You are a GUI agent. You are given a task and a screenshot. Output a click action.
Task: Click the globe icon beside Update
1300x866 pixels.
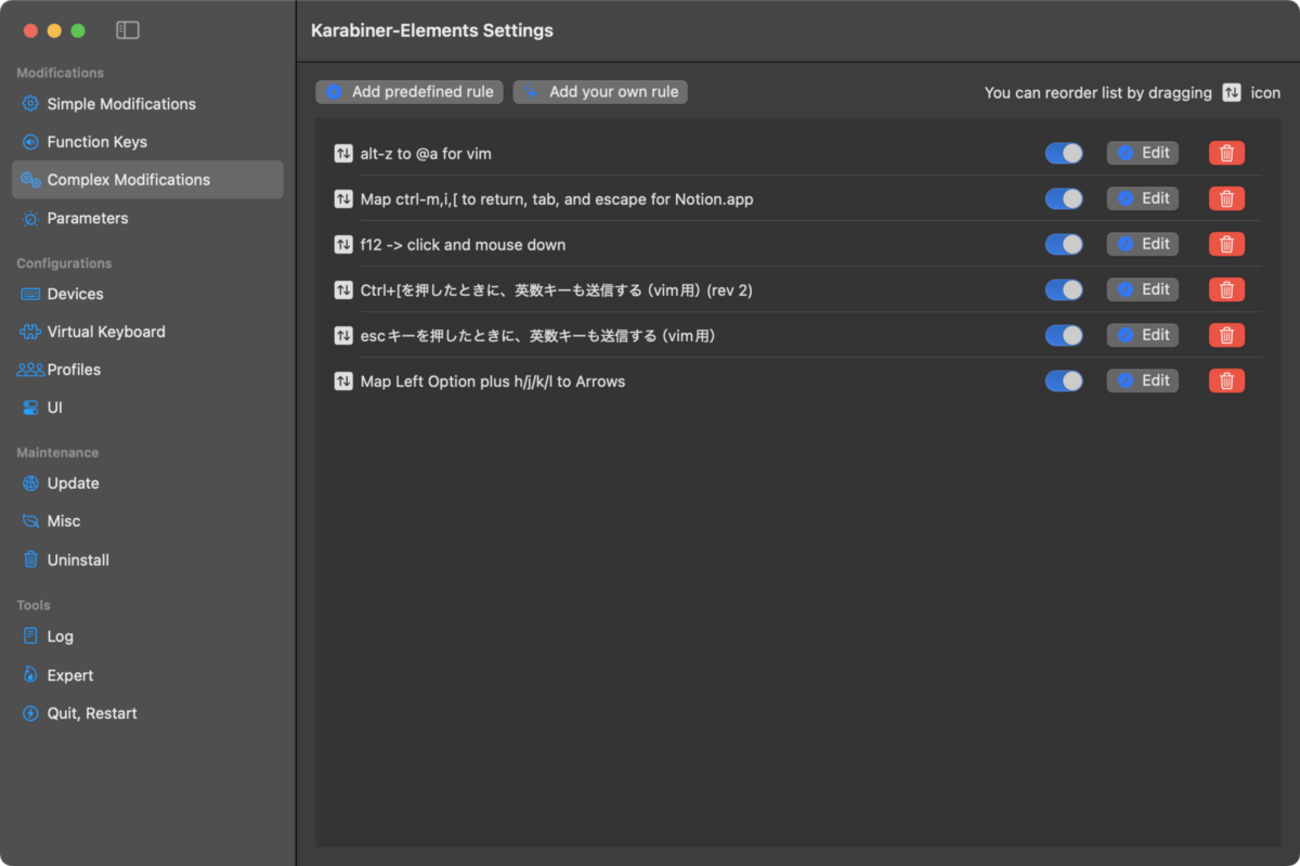(30, 483)
